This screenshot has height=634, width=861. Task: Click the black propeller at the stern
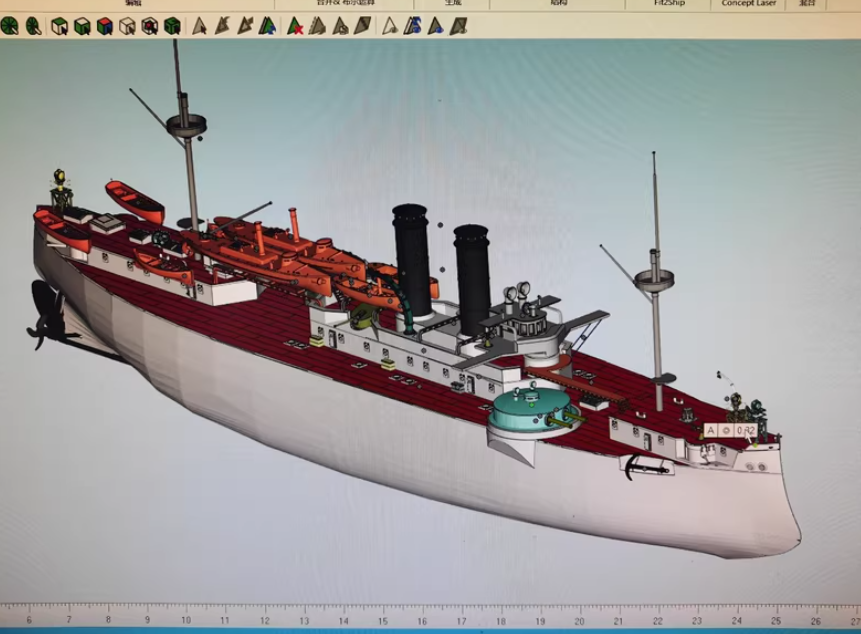(44, 316)
